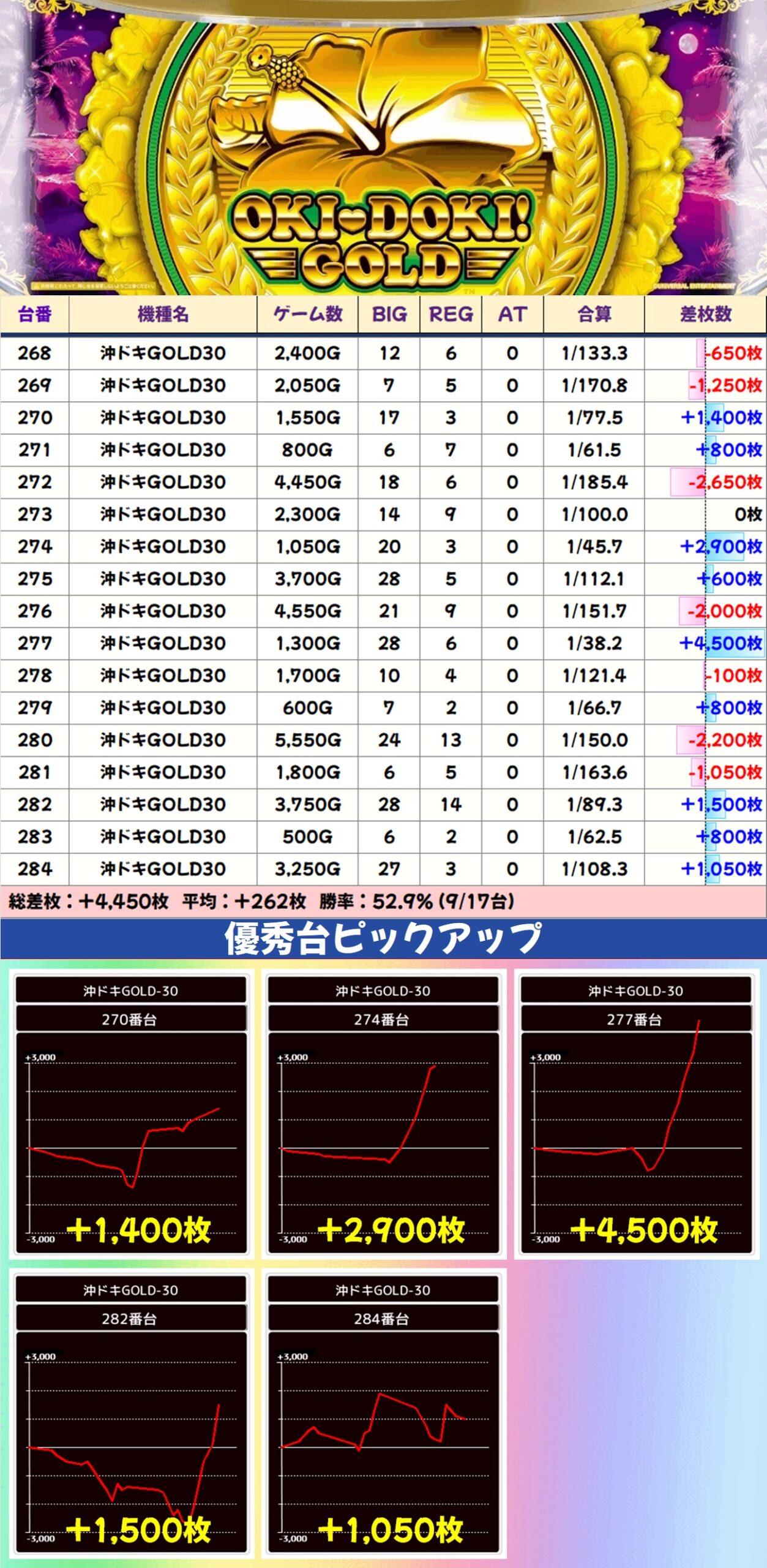
Task: Select the 差枚数 column header
Action: tap(705, 314)
